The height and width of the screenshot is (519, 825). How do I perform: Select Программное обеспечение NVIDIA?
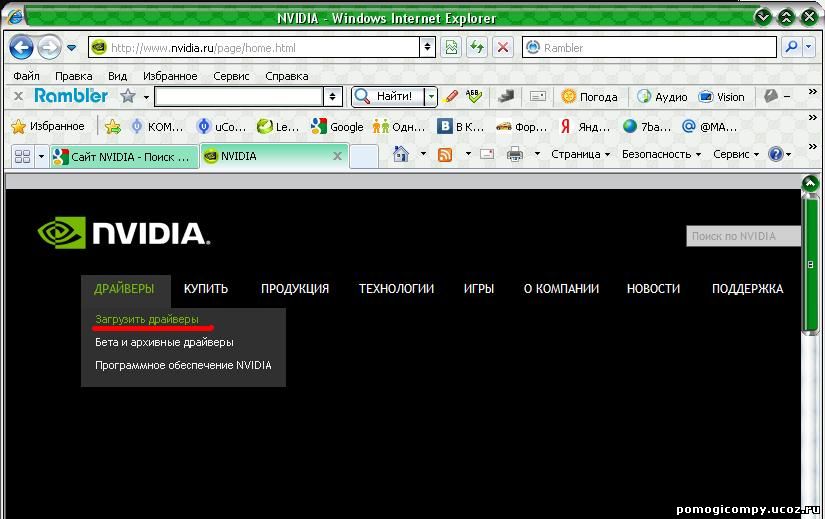point(183,365)
